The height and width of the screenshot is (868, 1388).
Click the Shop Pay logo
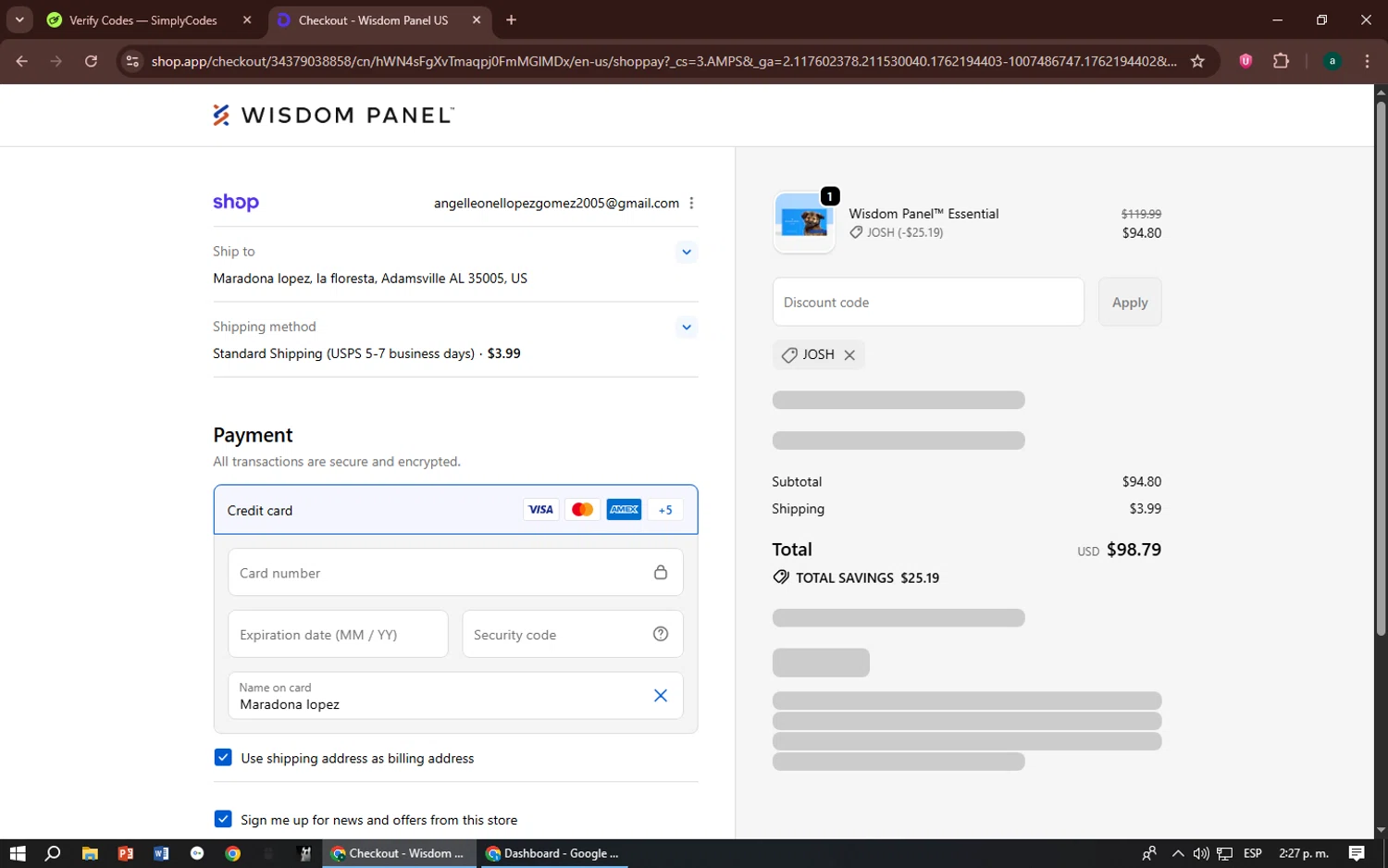point(236,203)
